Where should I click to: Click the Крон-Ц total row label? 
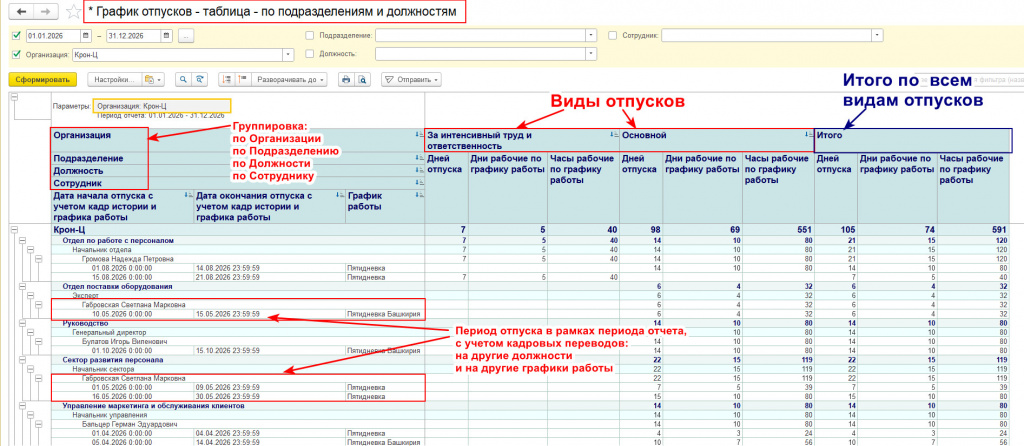coord(69,229)
